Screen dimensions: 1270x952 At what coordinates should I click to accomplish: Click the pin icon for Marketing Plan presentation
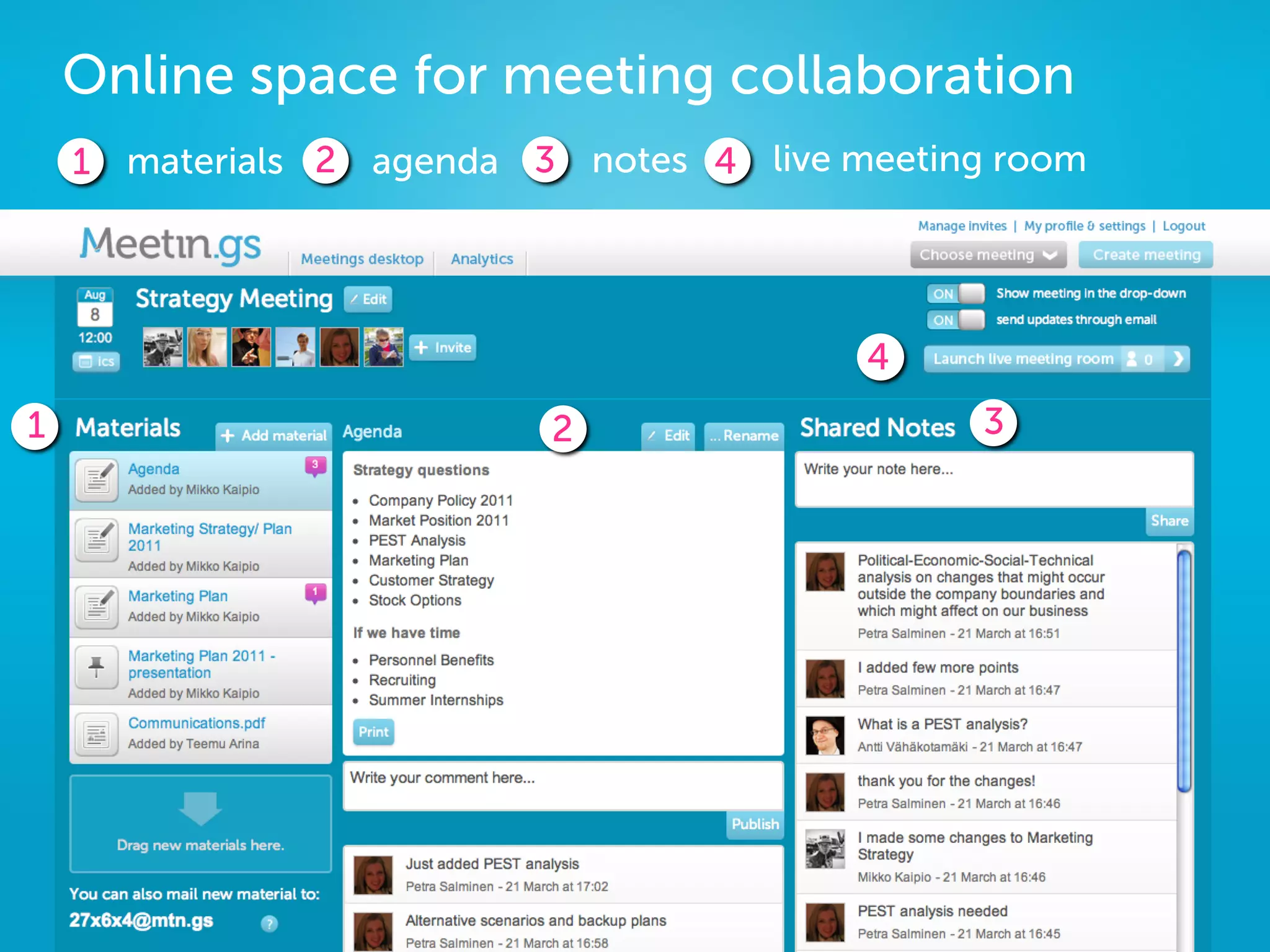(x=97, y=667)
